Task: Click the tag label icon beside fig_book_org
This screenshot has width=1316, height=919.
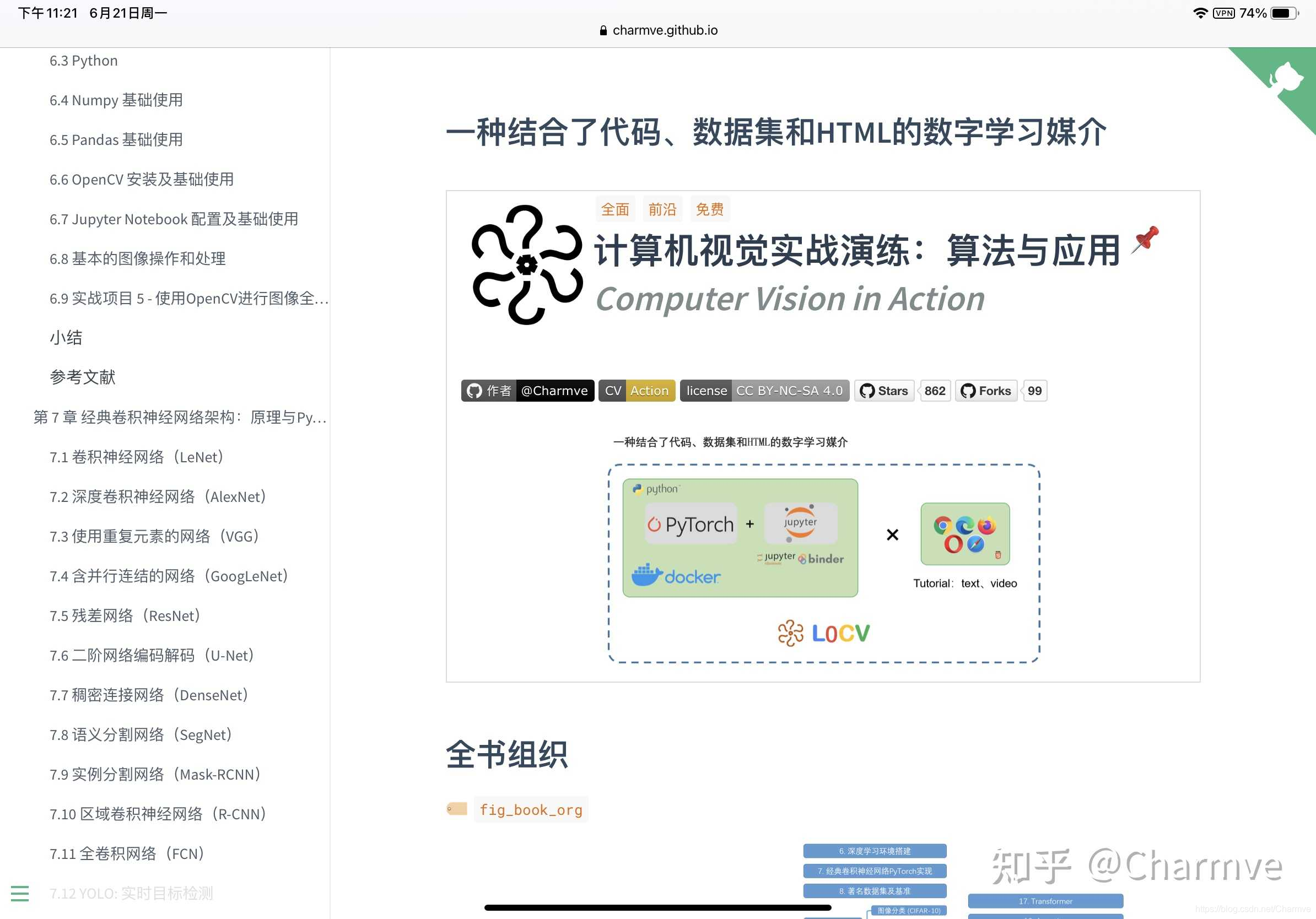Action: (x=457, y=809)
